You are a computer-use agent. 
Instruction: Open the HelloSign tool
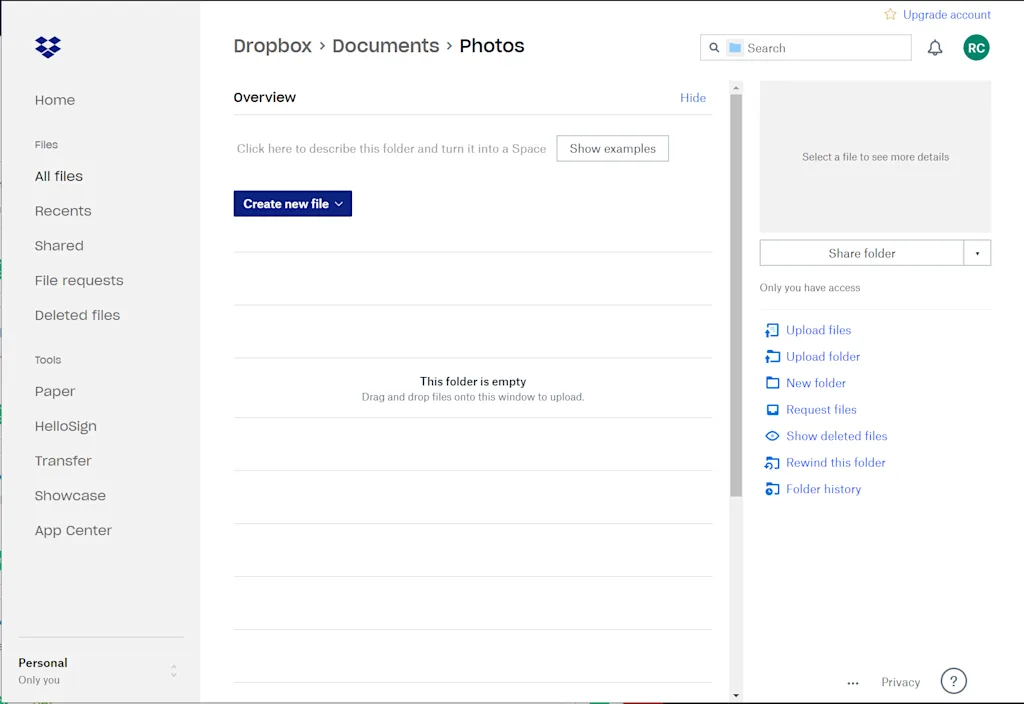click(x=65, y=426)
